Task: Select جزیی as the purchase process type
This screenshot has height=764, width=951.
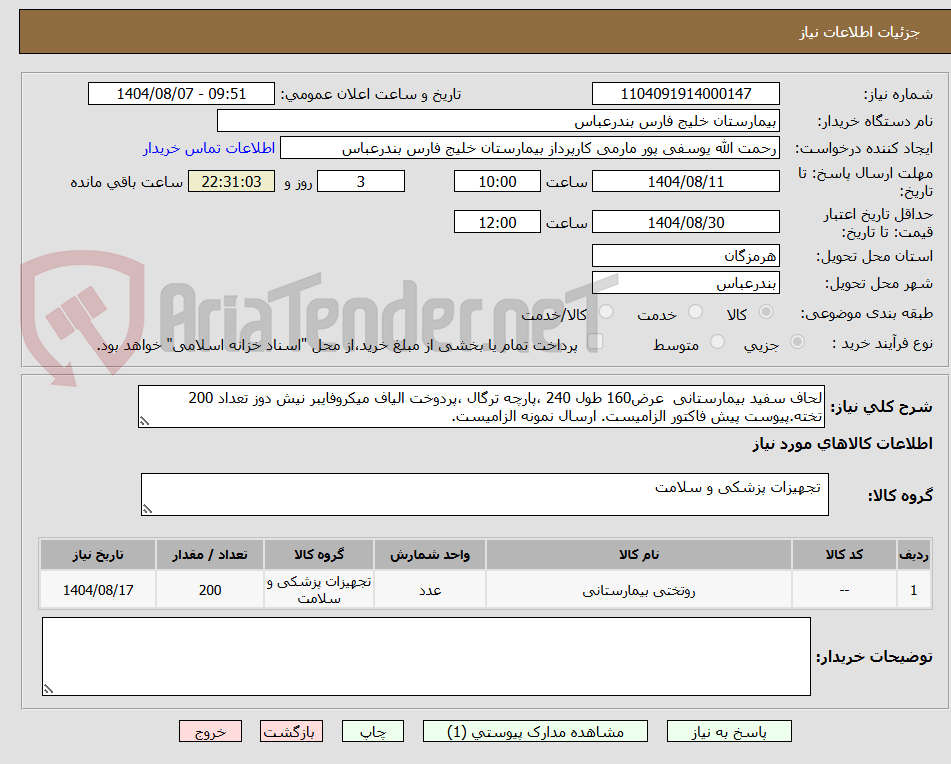Action: click(797, 341)
